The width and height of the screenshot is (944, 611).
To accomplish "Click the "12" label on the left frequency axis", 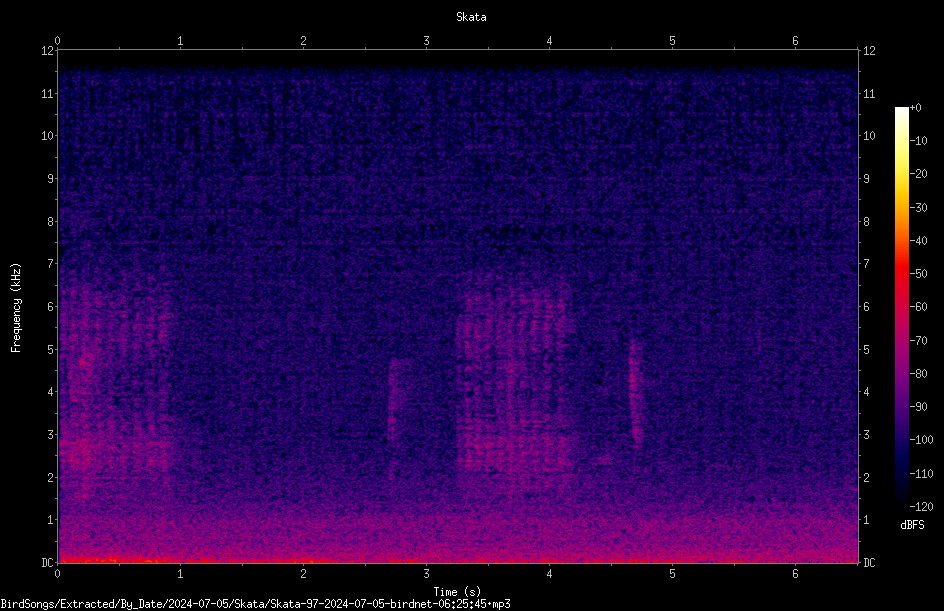I will pyautogui.click(x=47, y=51).
